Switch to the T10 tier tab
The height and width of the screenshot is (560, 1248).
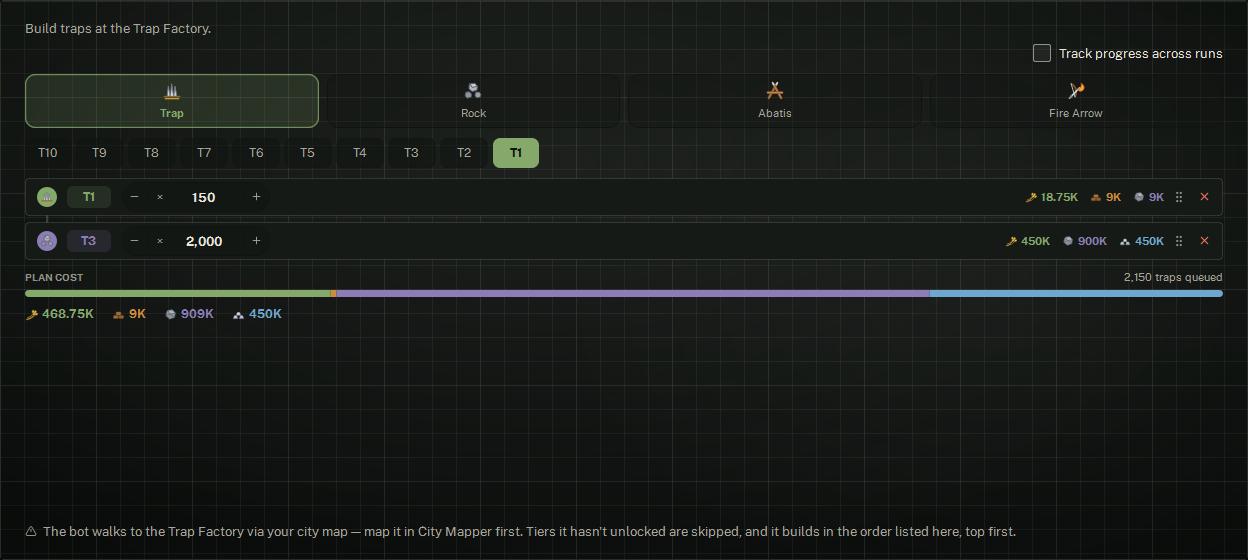point(48,153)
